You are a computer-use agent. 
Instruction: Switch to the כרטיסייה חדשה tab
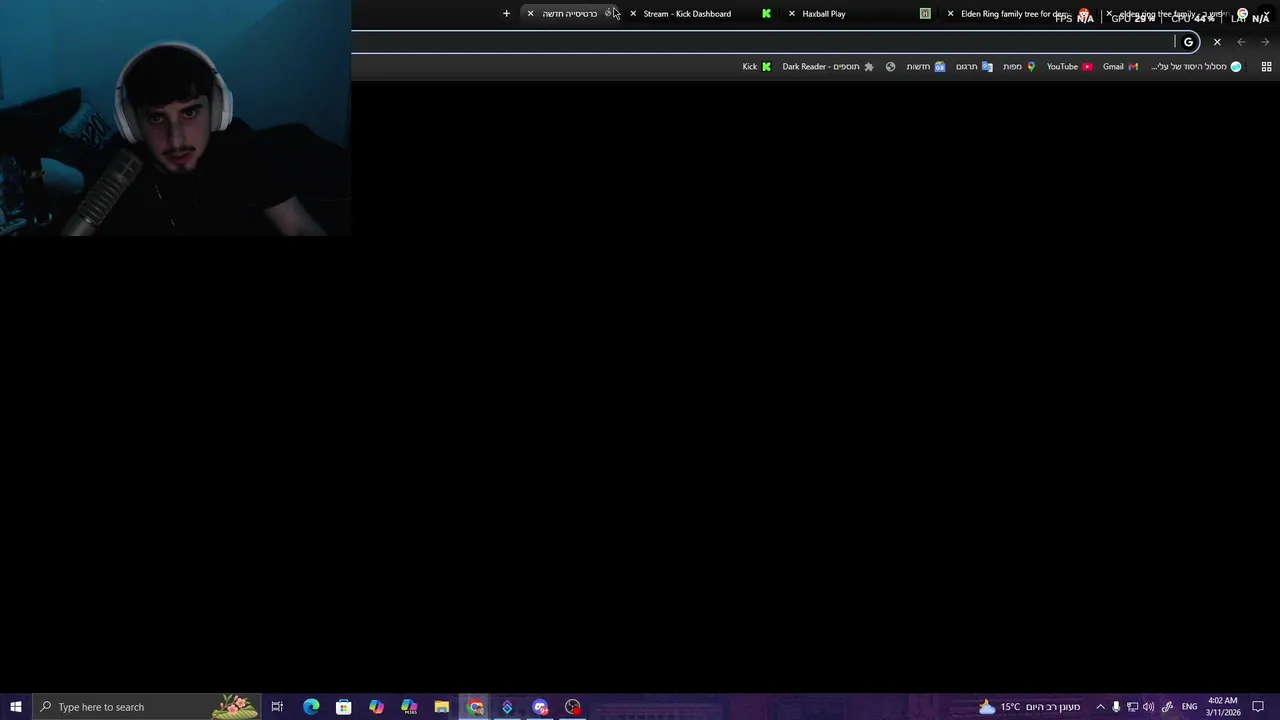click(569, 13)
